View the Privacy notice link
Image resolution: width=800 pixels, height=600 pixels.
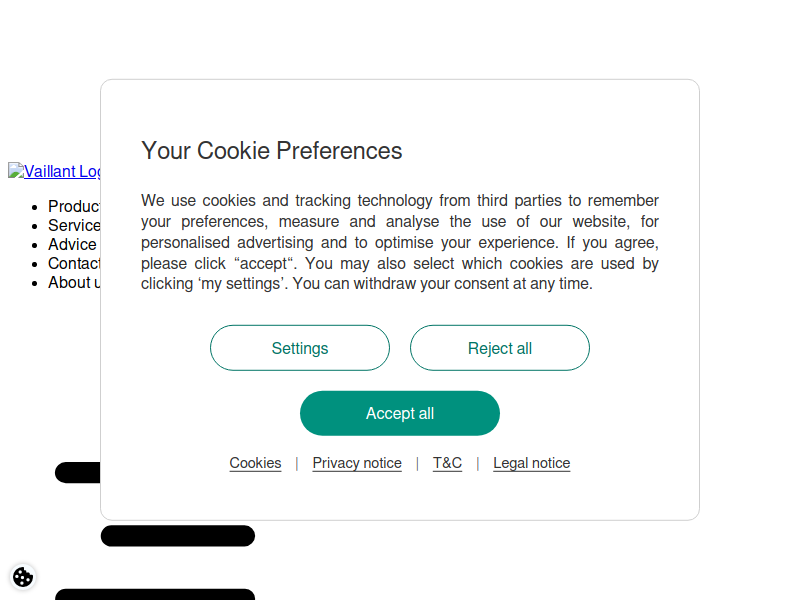click(357, 463)
